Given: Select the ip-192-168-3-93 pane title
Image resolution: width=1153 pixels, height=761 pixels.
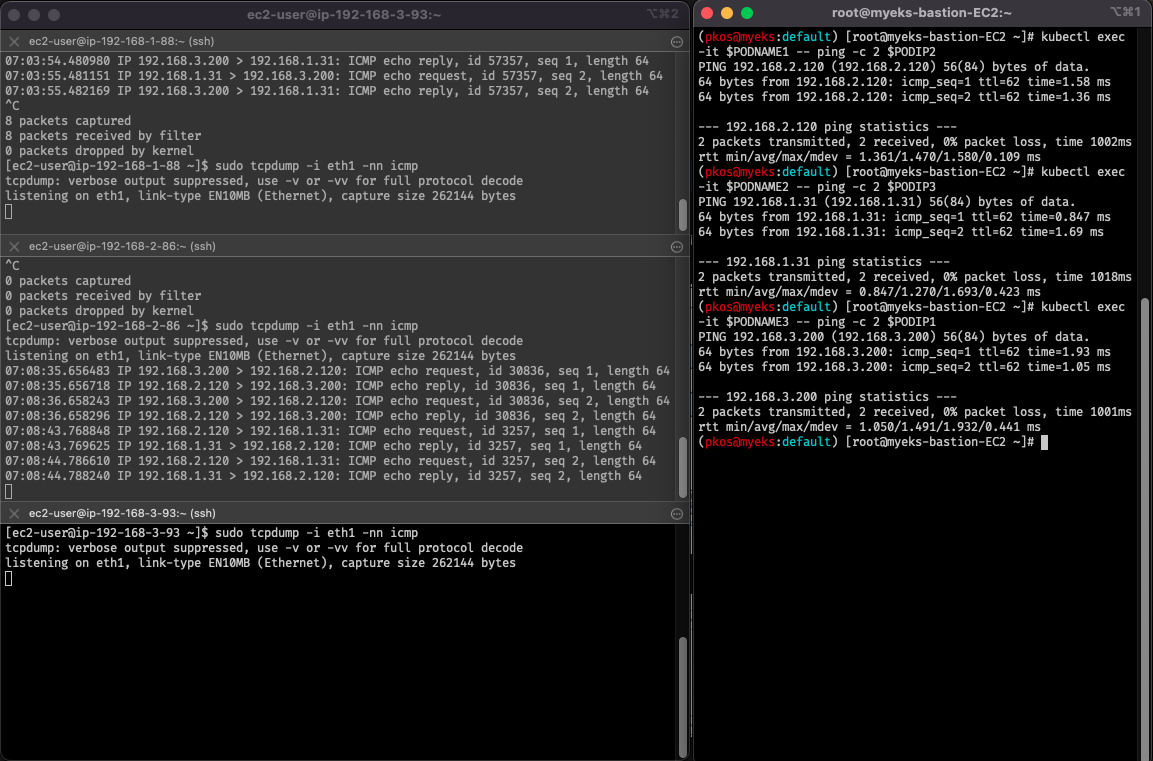Looking at the screenshot, I should 121,513.
